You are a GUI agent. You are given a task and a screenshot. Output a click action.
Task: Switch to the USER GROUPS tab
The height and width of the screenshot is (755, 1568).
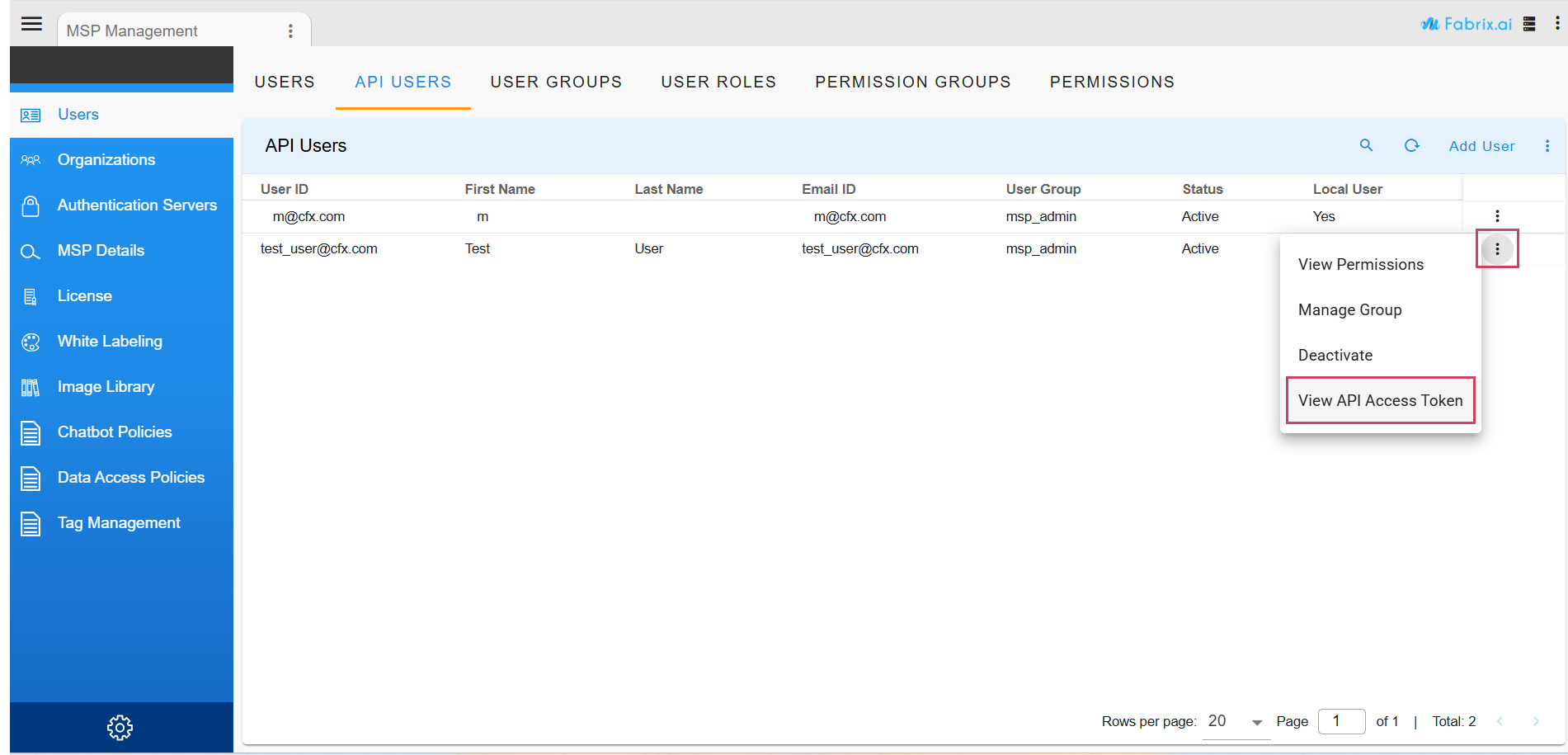coord(556,82)
